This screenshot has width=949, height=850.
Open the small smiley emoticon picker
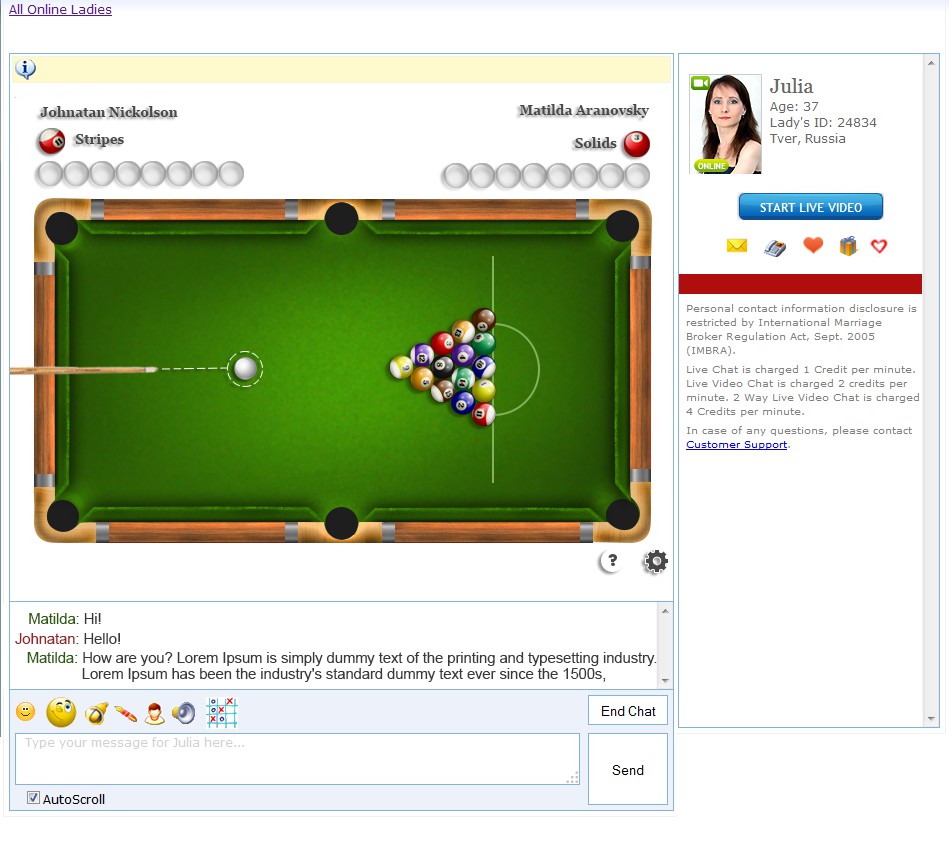(25, 711)
